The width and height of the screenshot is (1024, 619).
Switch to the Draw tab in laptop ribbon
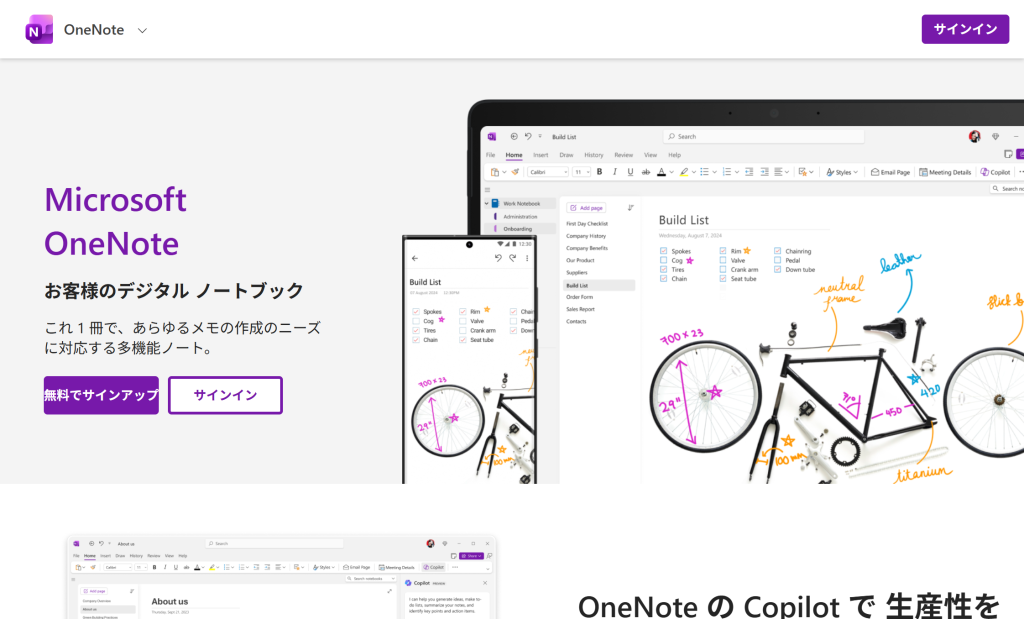566,155
